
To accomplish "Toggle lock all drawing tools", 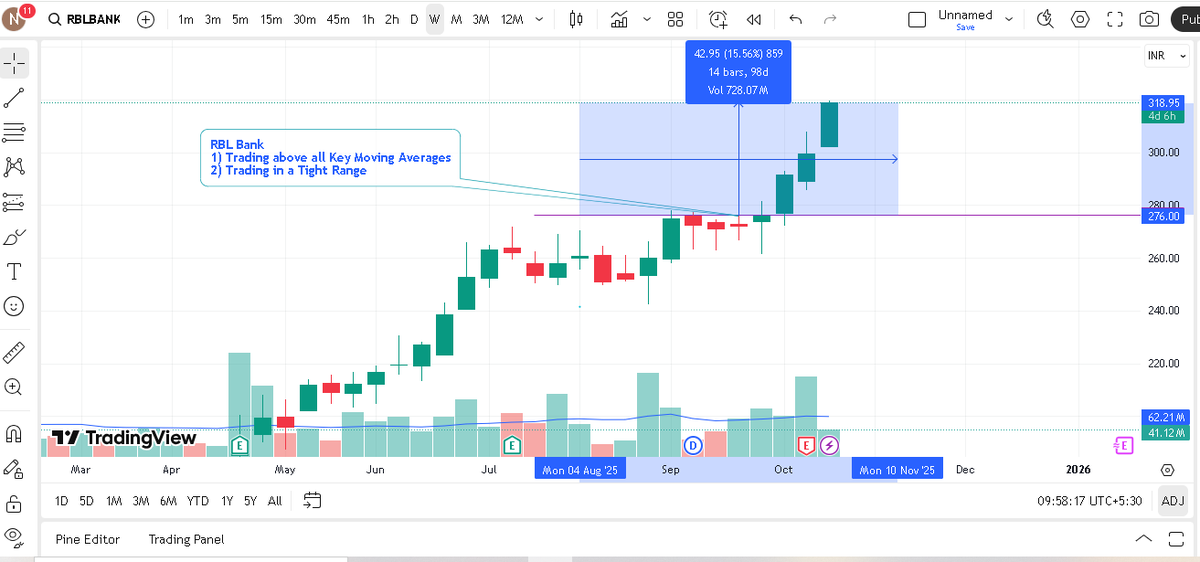I will click(14, 503).
